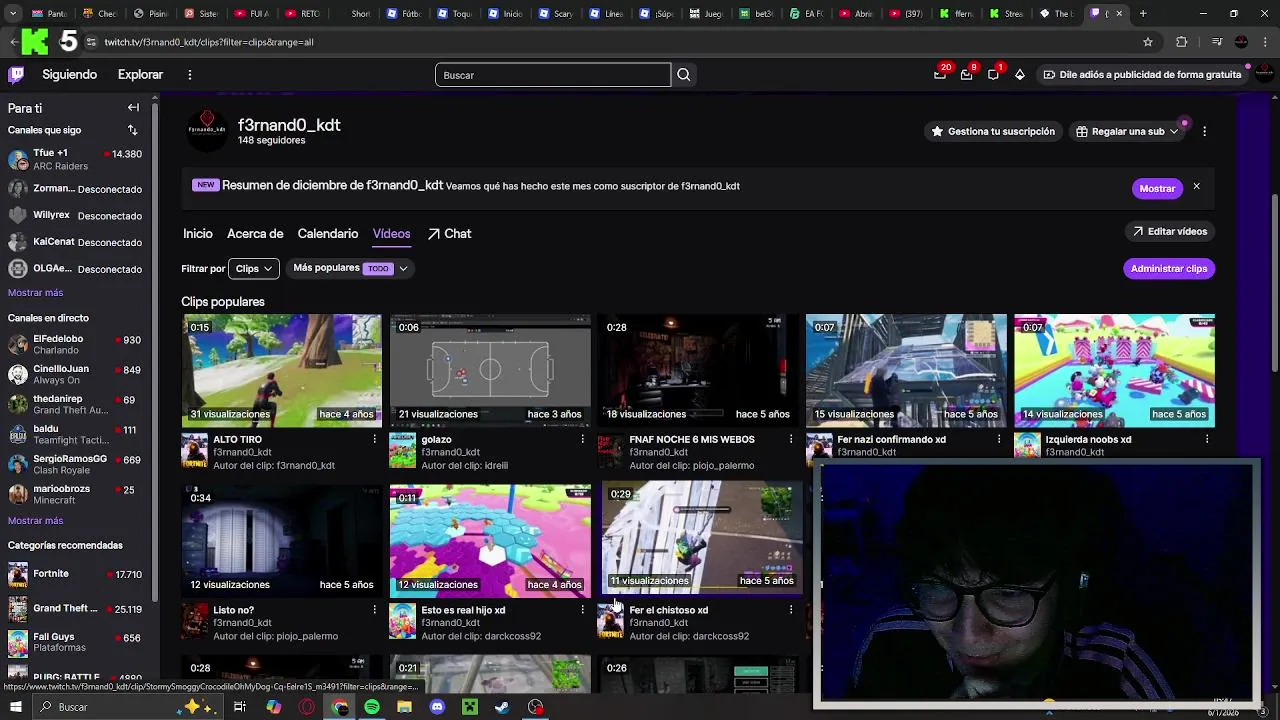Viewport: 1280px width, 720px height.
Task: Click the browser address bar URL
Action: [x=209, y=42]
